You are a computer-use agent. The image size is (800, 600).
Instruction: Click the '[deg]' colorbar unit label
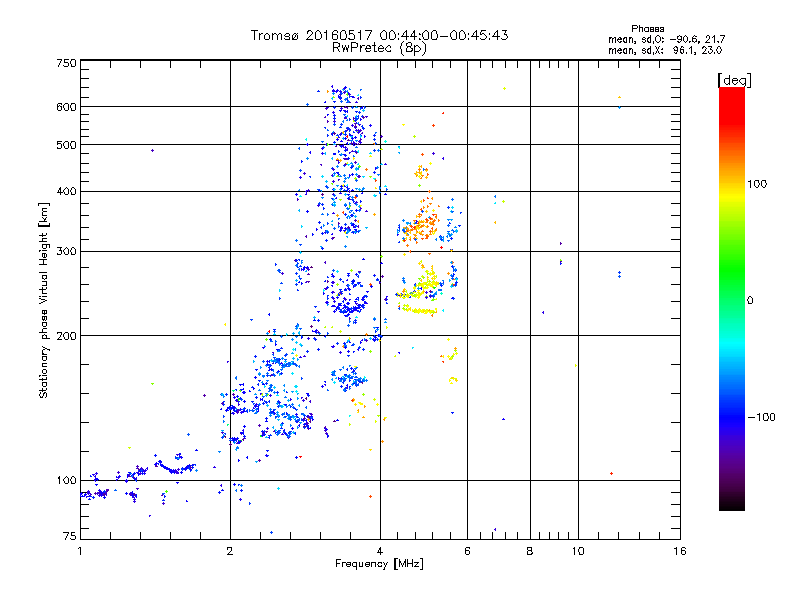(x=734, y=80)
